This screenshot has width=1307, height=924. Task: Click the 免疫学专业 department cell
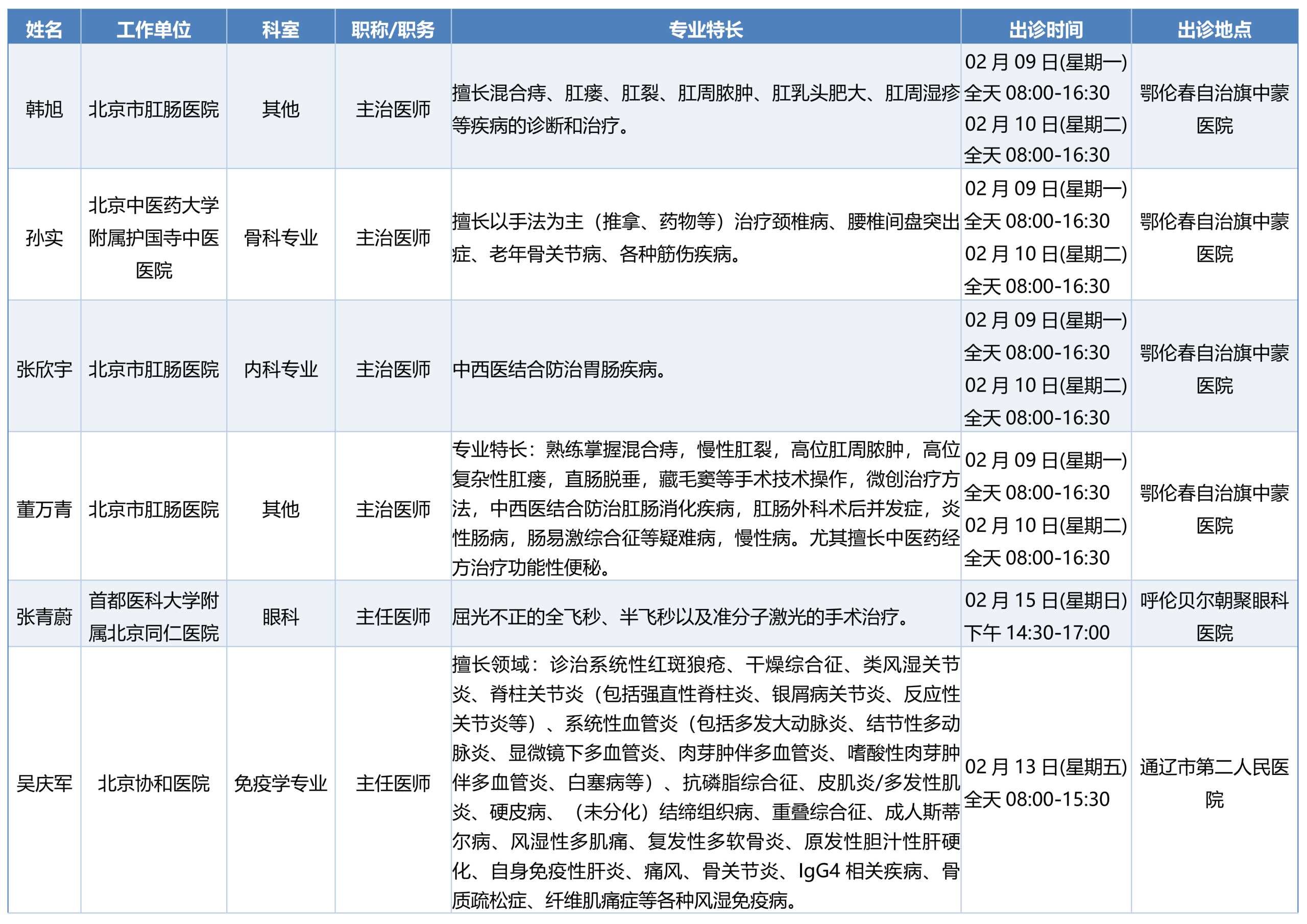(x=281, y=784)
